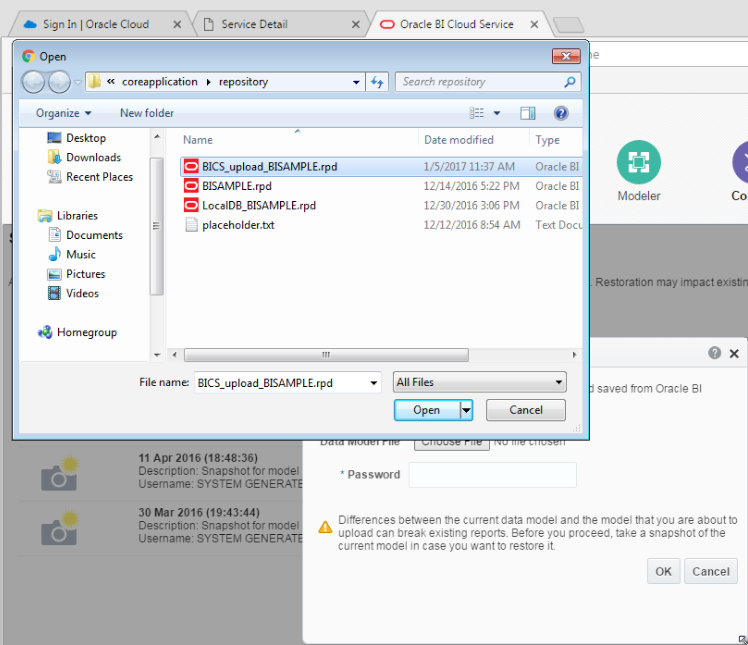This screenshot has height=645, width=748.
Task: Go back with the Back arrow button
Action: click(x=33, y=82)
